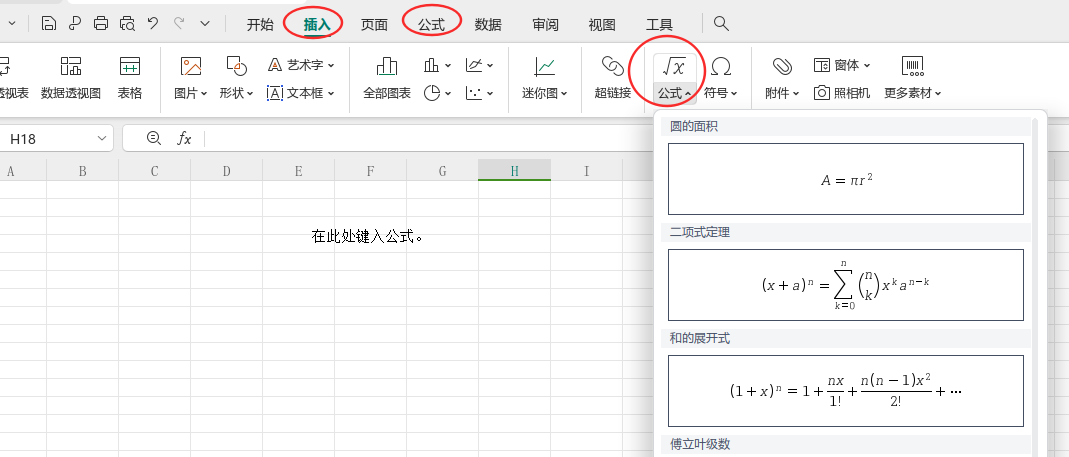Open the 附件 attachment dropdown
This screenshot has height=457, width=1069.
[x=782, y=78]
